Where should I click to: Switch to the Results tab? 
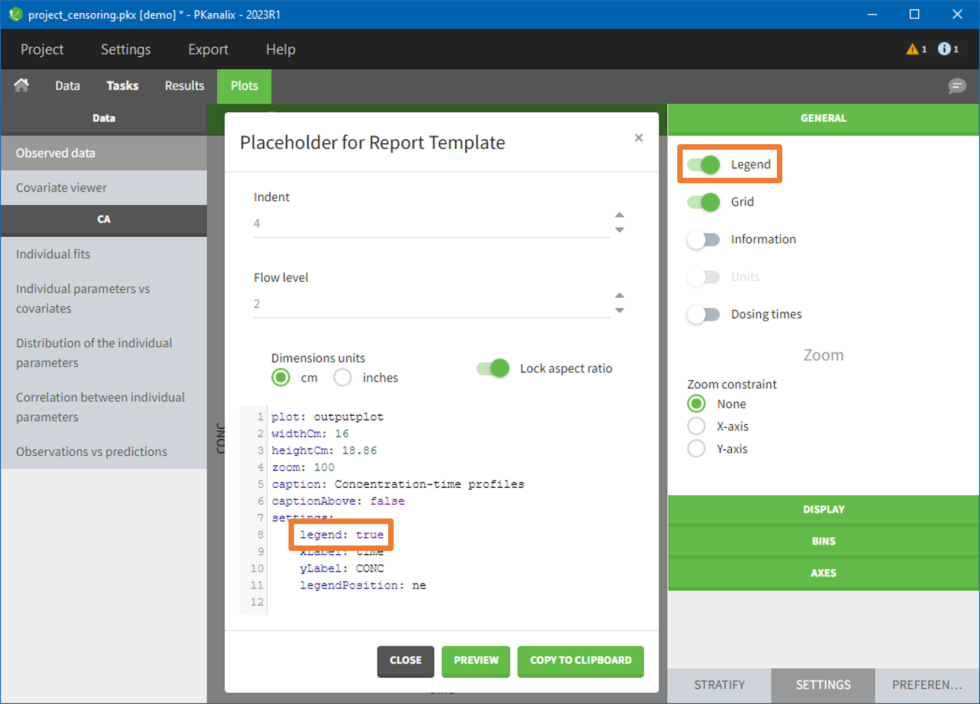(184, 86)
